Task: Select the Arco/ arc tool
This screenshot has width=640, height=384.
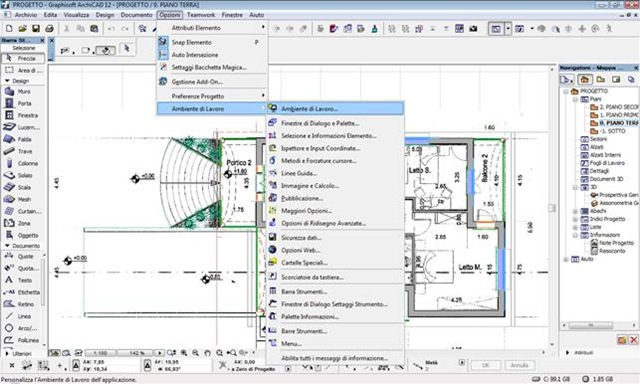Action: click(23, 328)
